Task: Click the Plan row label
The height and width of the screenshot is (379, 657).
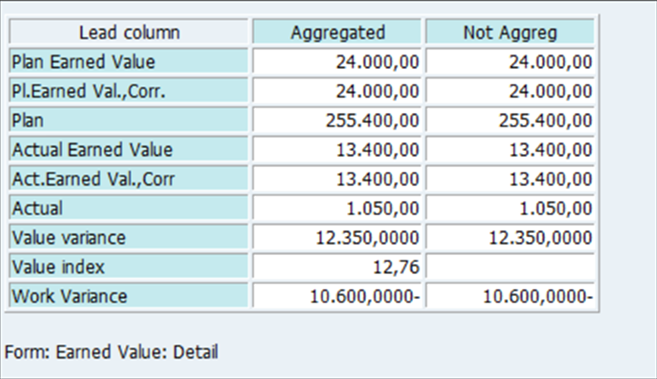Action: click(x=129, y=120)
